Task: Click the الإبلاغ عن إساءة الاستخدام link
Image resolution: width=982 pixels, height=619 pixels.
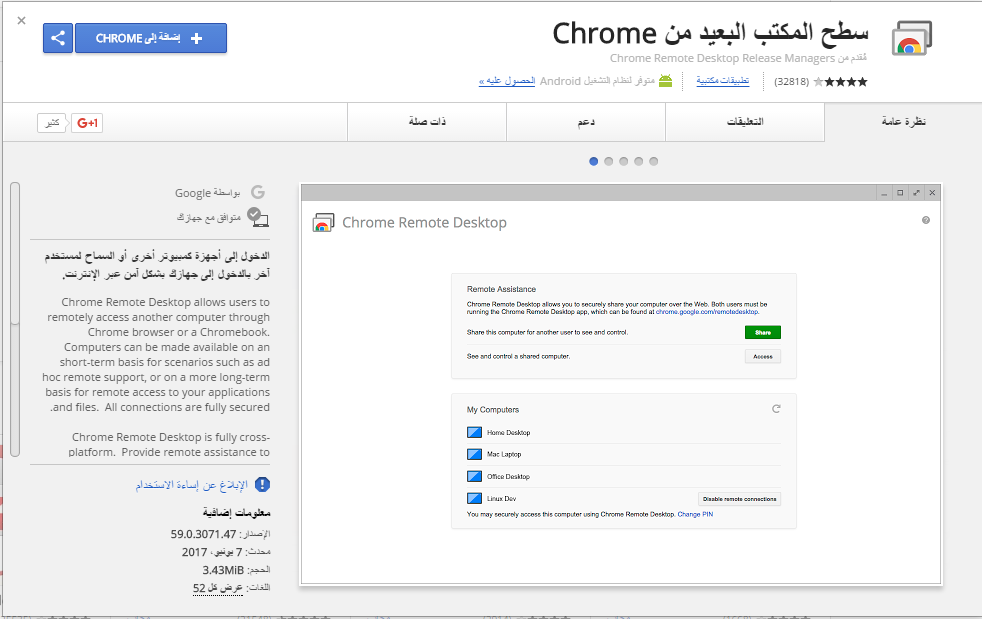Action: coord(192,484)
